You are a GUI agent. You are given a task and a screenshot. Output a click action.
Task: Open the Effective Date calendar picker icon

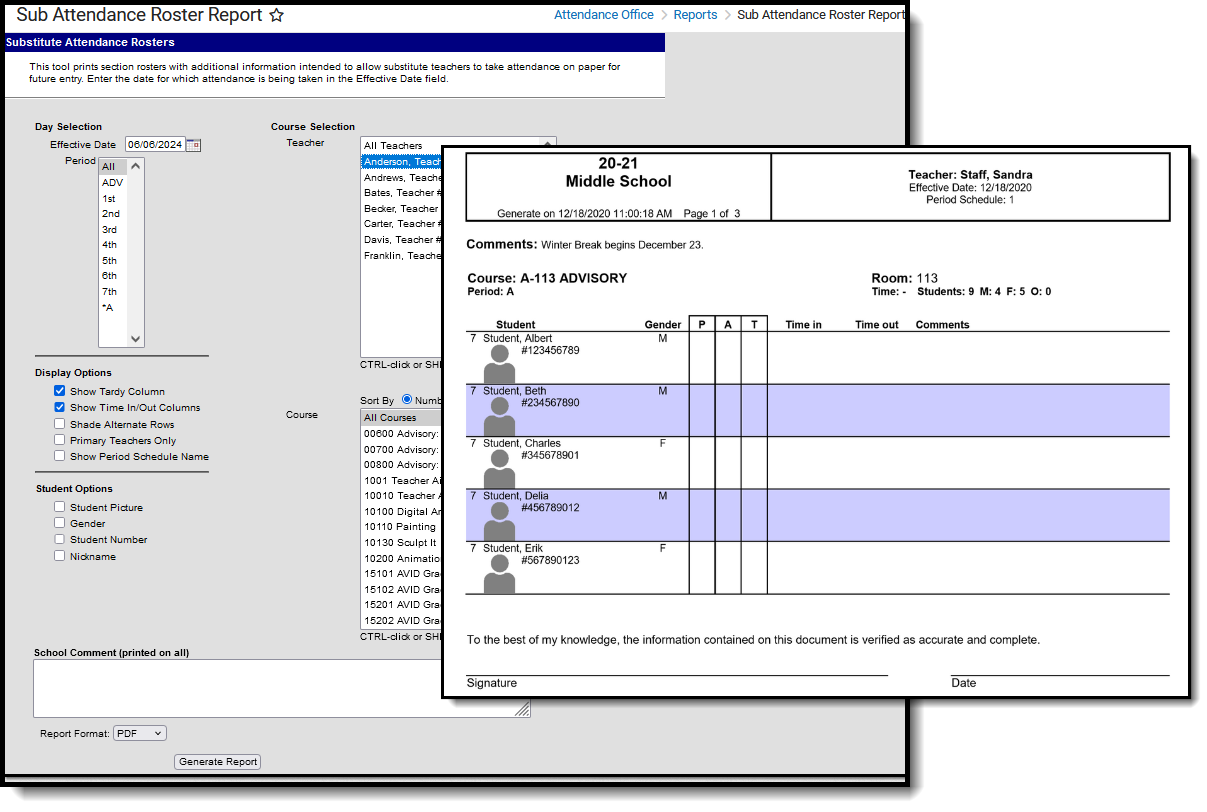pyautogui.click(x=194, y=145)
